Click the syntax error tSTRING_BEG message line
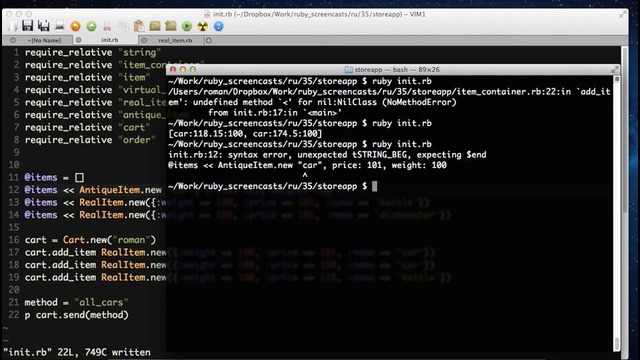Image resolution: width=640 pixels, height=360 pixels. pos(327,155)
